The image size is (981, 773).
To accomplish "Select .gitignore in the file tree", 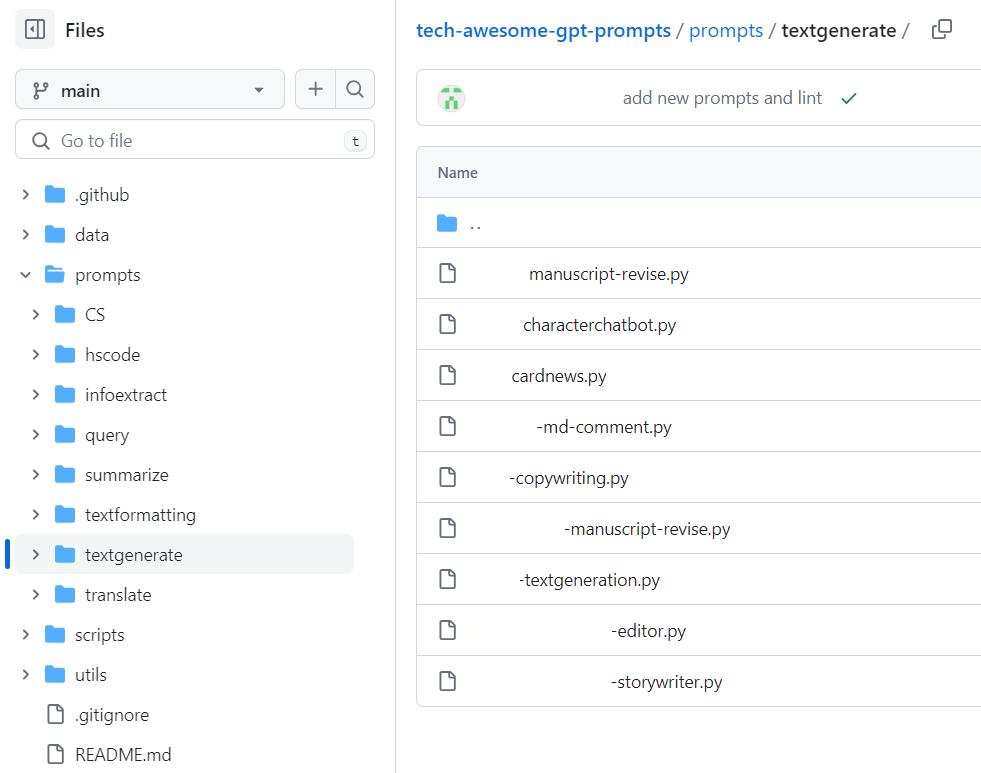I will (x=112, y=715).
